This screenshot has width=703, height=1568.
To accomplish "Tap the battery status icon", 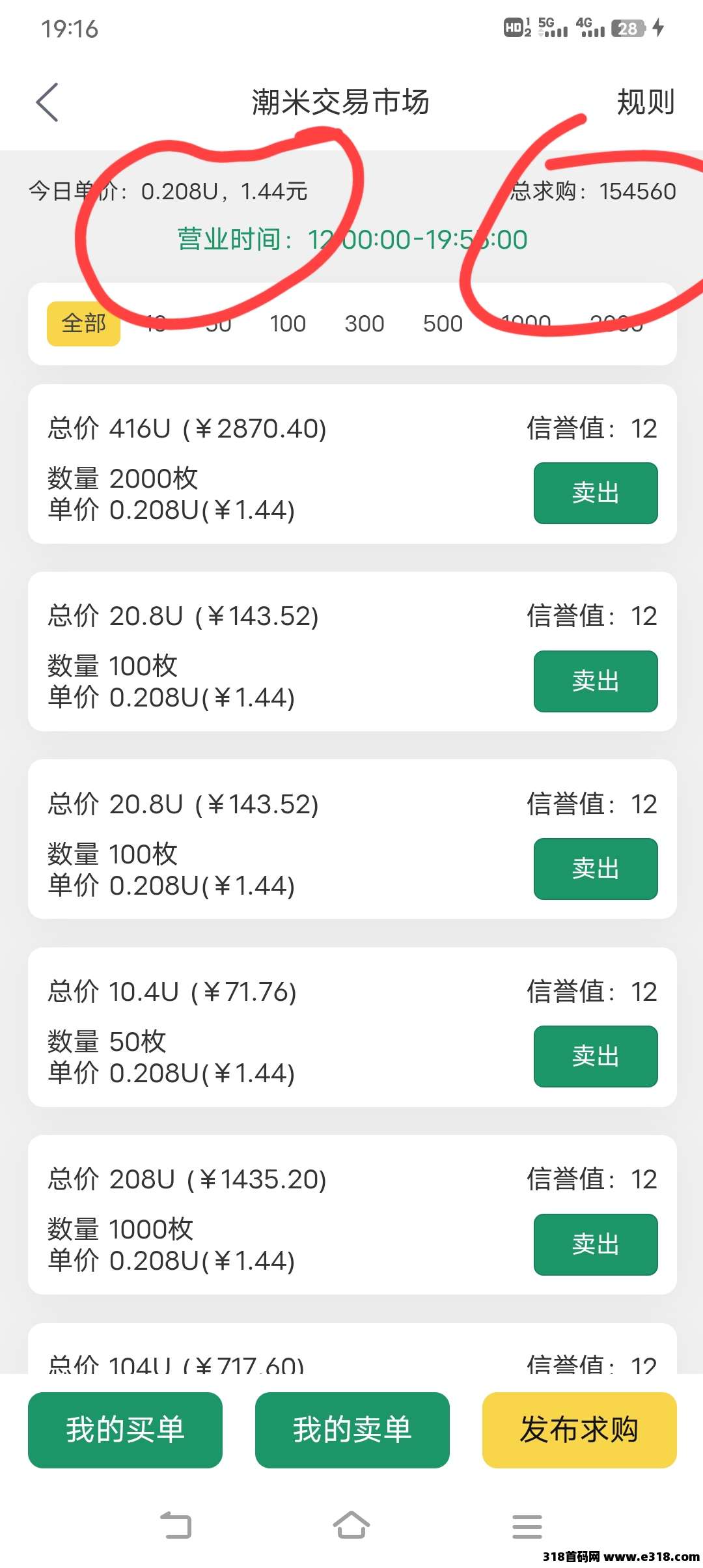I will click(628, 28).
